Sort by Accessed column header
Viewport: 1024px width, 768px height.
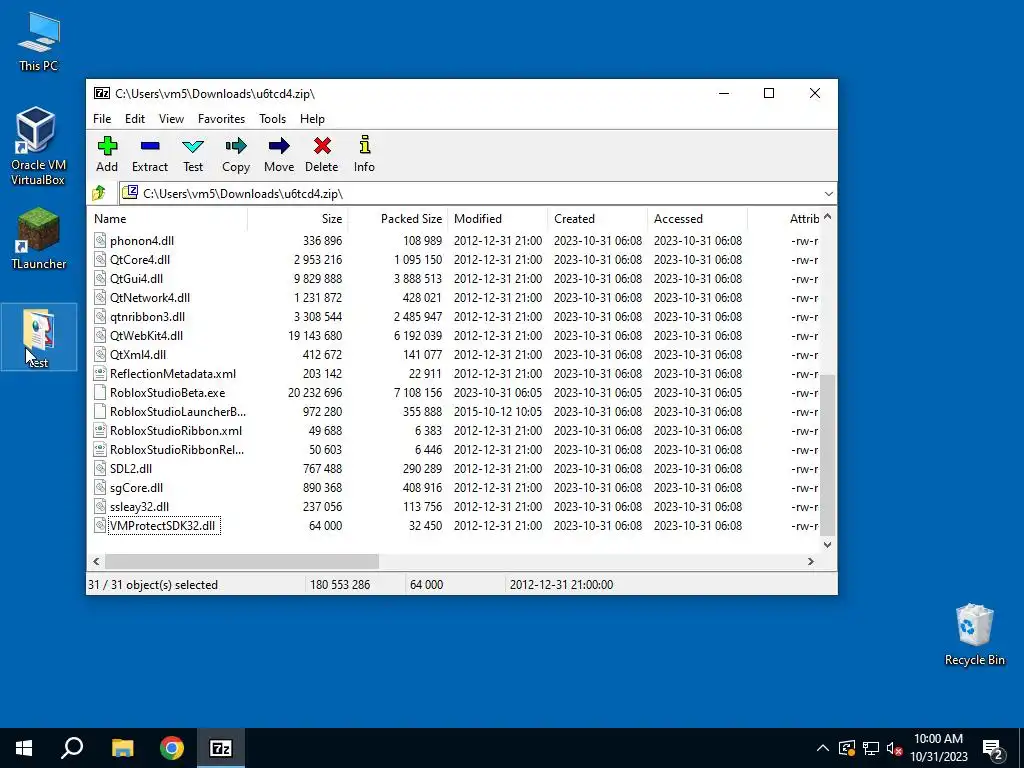(697, 219)
